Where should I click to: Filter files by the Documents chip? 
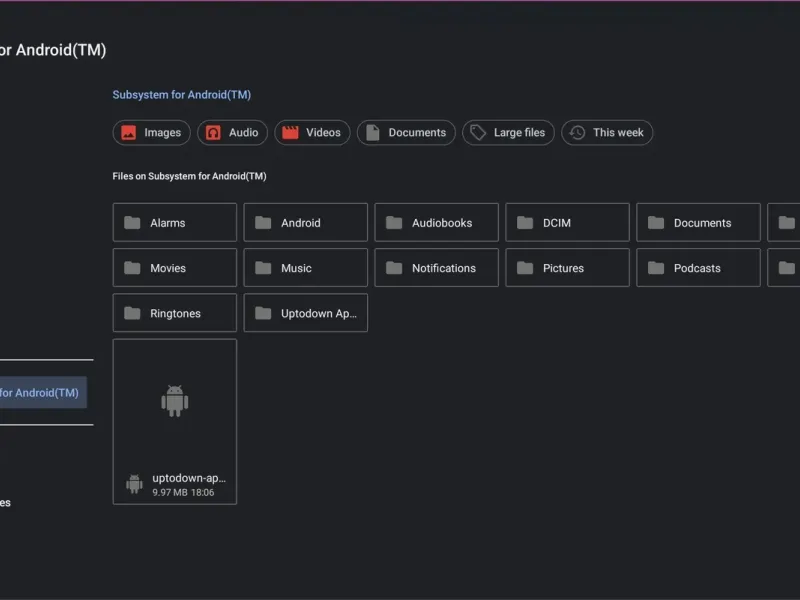(406, 133)
